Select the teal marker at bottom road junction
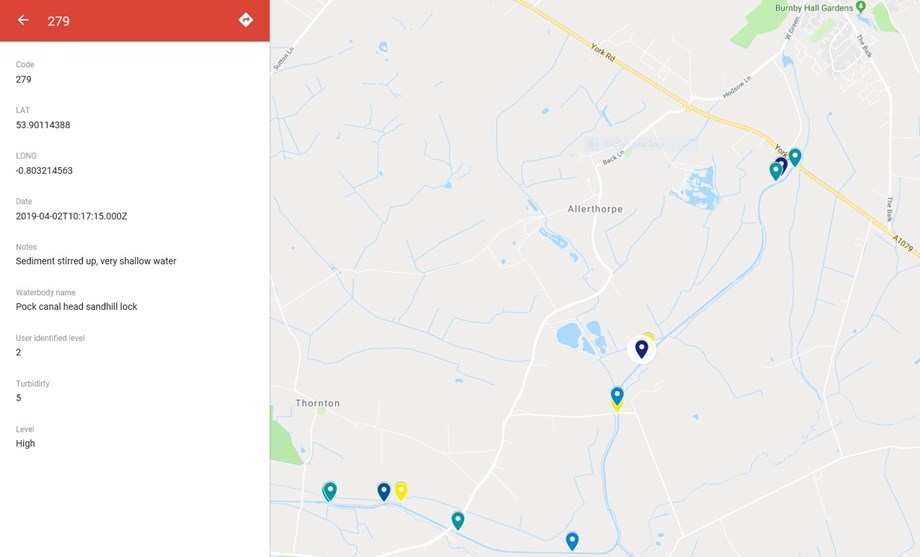 point(458,521)
